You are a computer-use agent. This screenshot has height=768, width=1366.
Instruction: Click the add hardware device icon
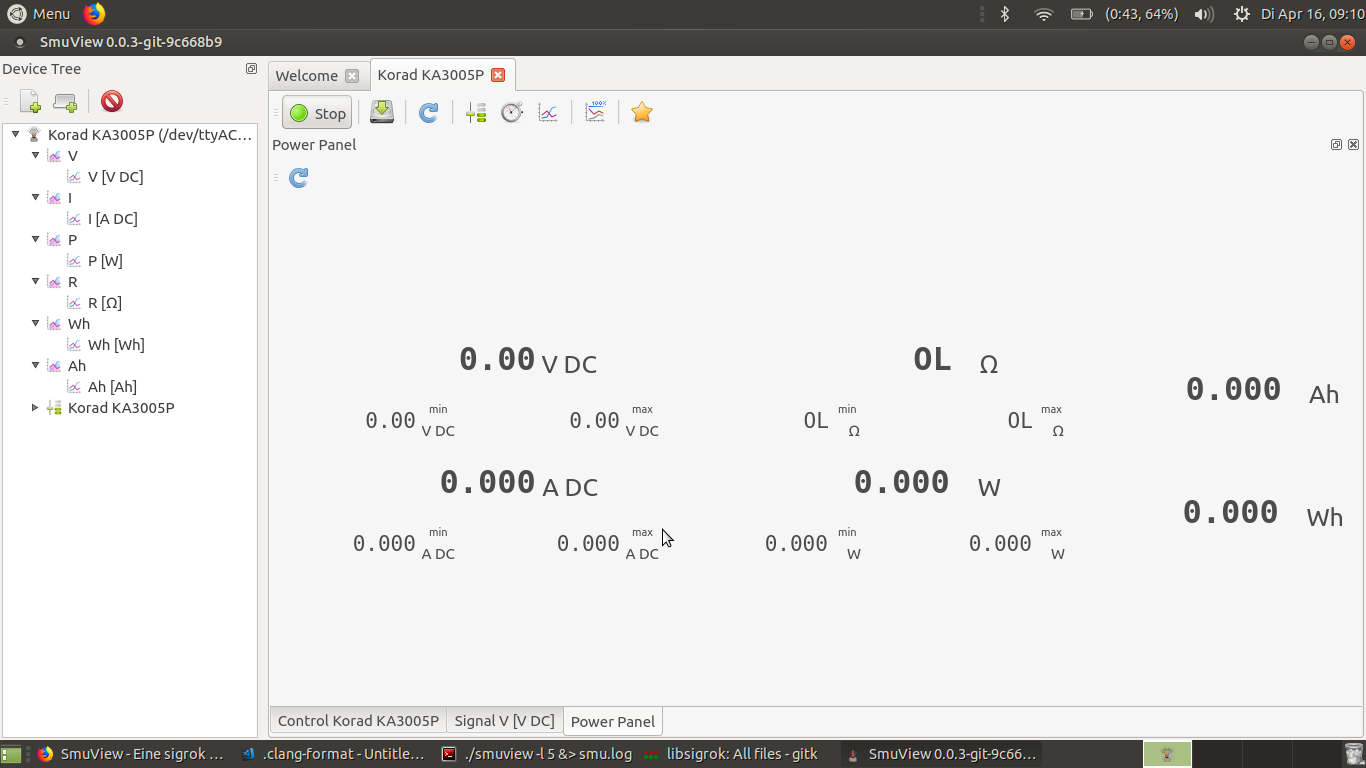pos(65,102)
